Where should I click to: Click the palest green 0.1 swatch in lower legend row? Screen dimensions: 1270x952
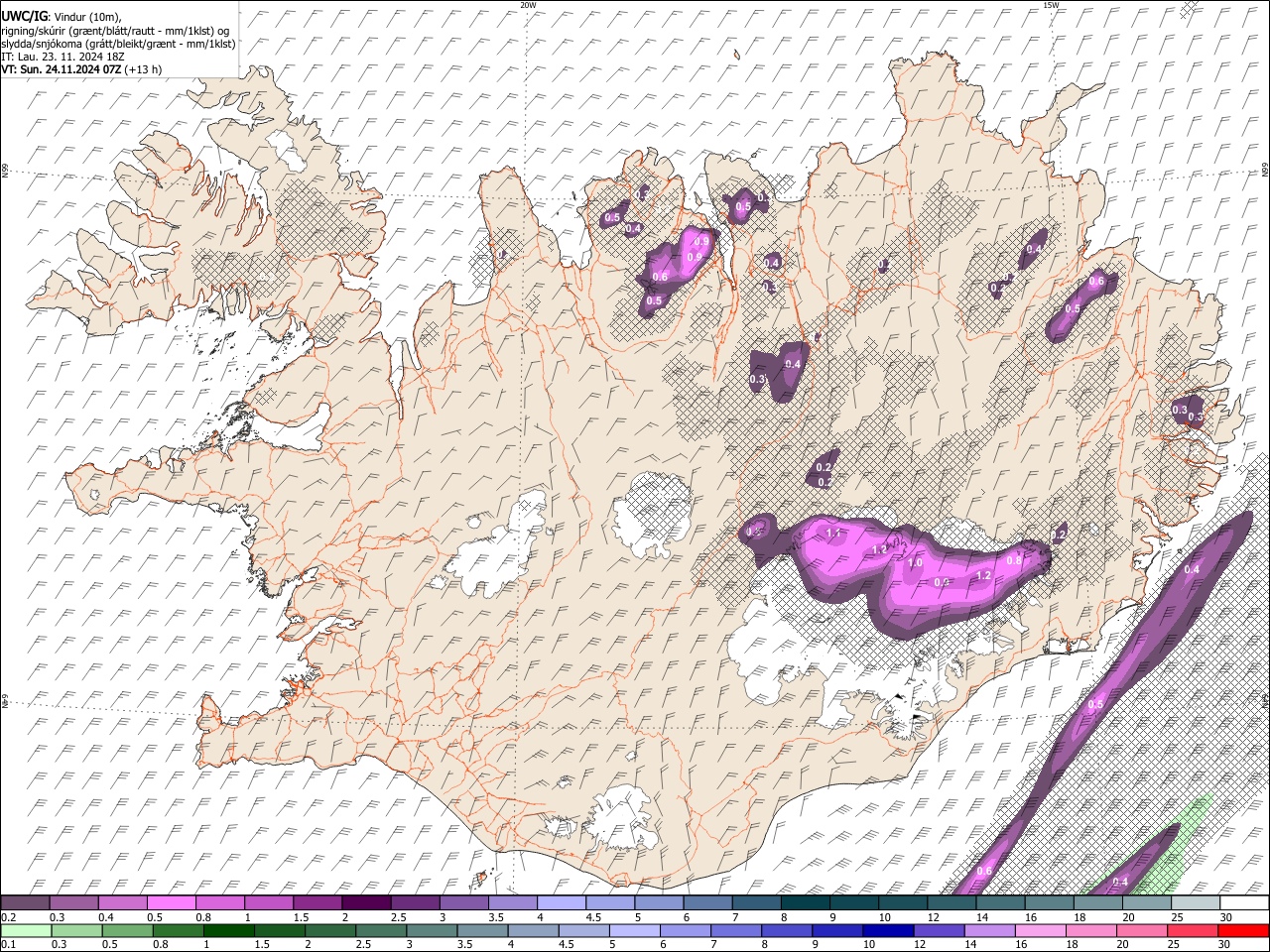(25, 930)
